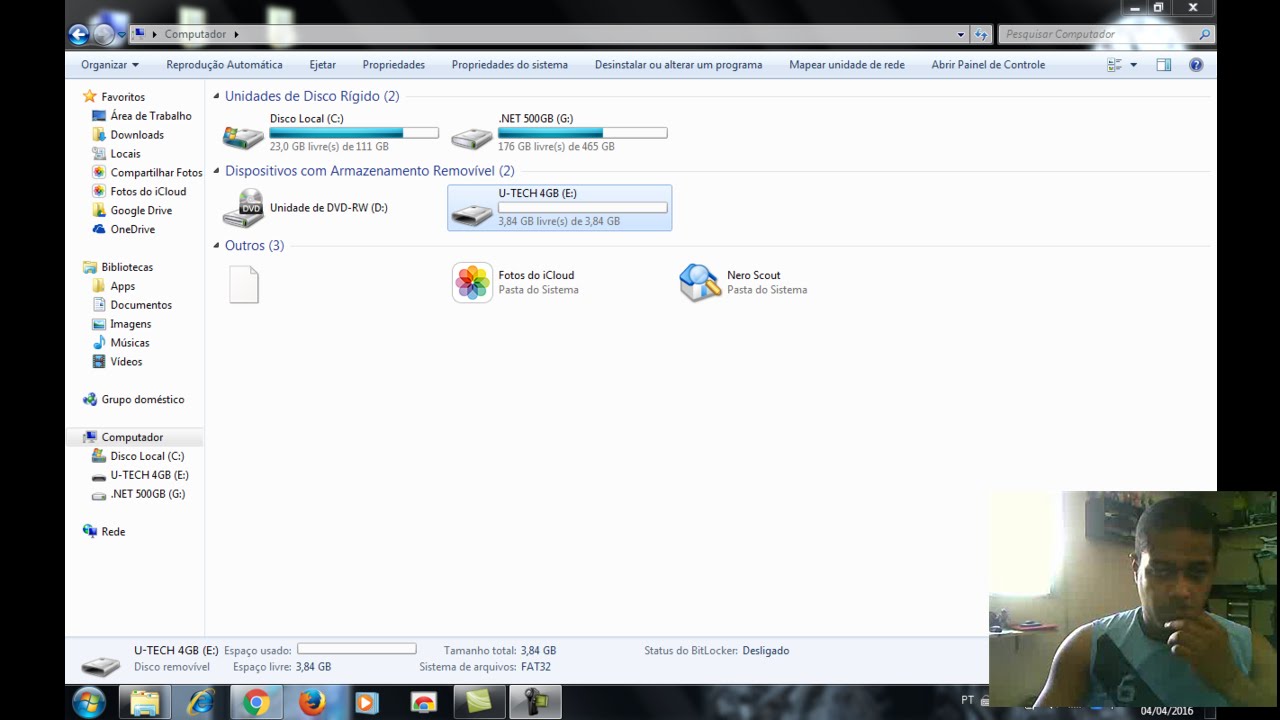Click the Forward navigation arrow
Image resolution: width=1280 pixels, height=720 pixels.
tap(104, 34)
